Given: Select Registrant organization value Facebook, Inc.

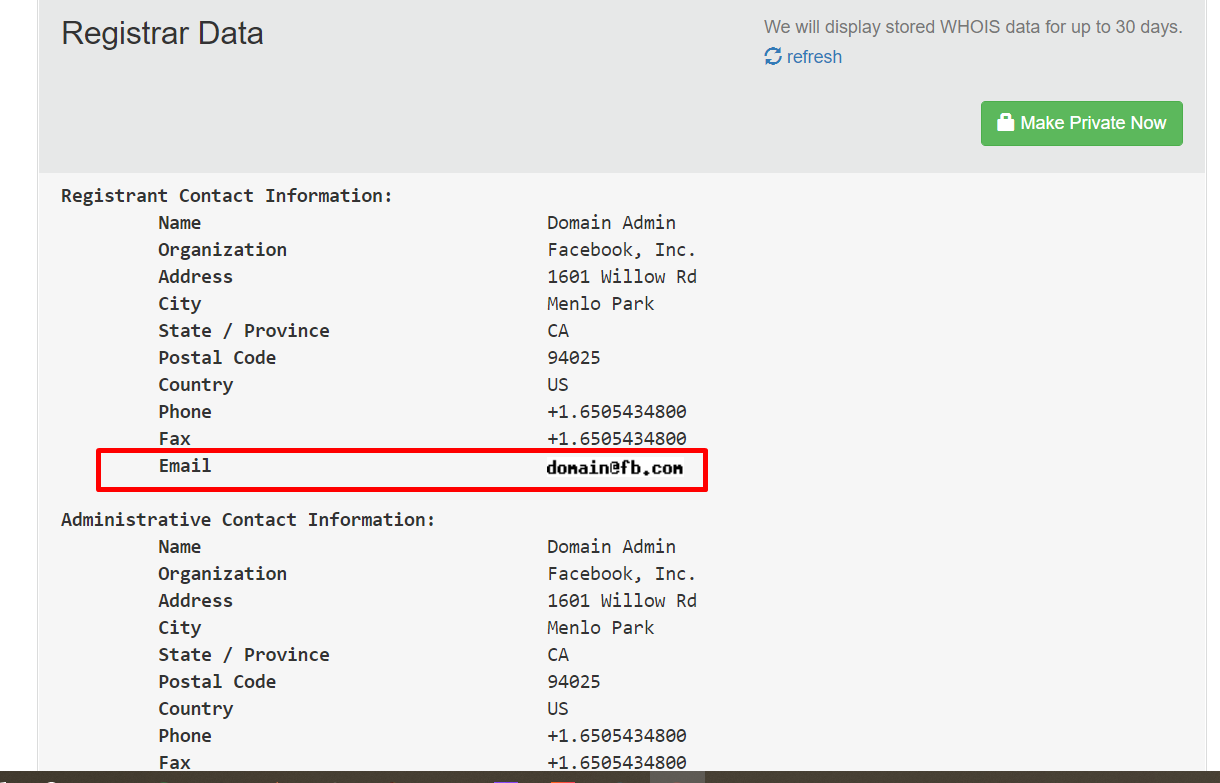Looking at the screenshot, I should tap(622, 250).
